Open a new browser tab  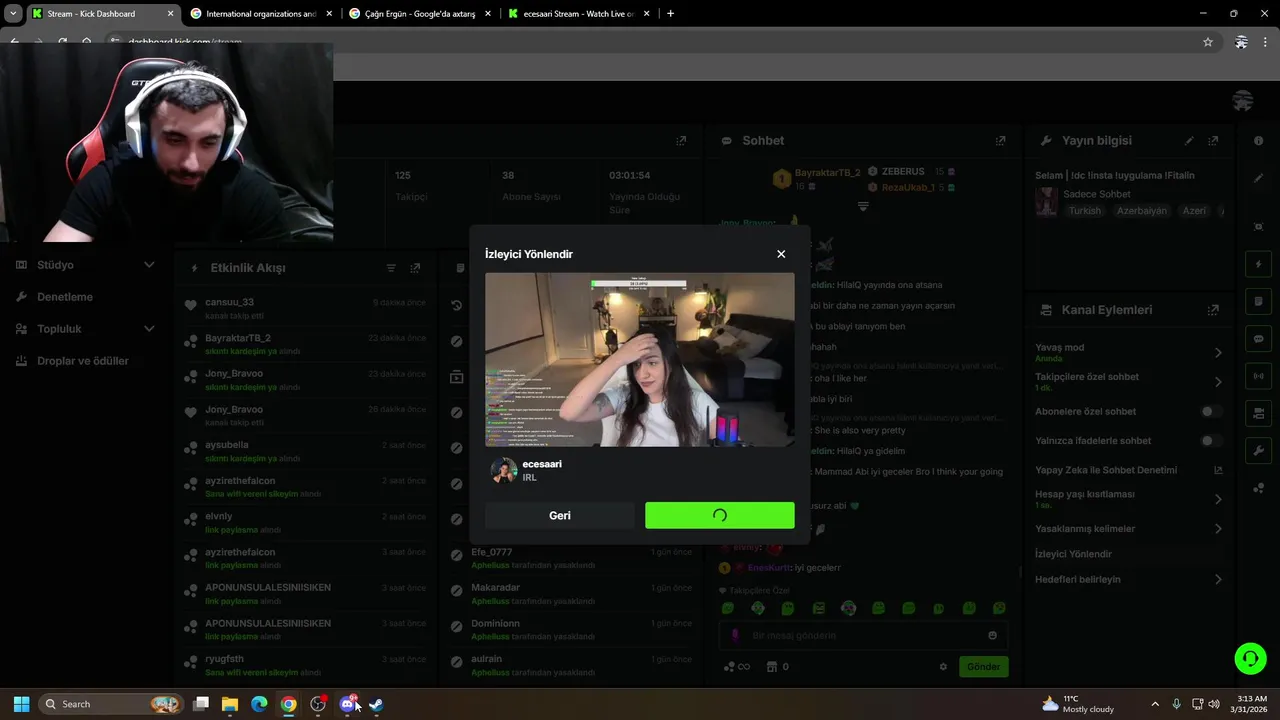(x=670, y=14)
